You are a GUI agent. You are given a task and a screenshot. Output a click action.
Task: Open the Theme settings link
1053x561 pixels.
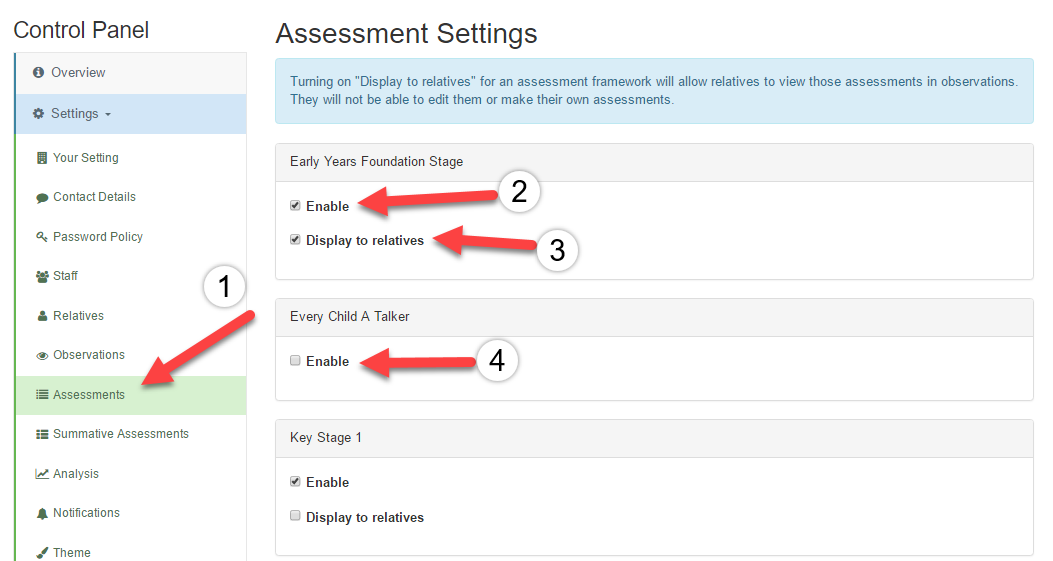[x=71, y=552]
